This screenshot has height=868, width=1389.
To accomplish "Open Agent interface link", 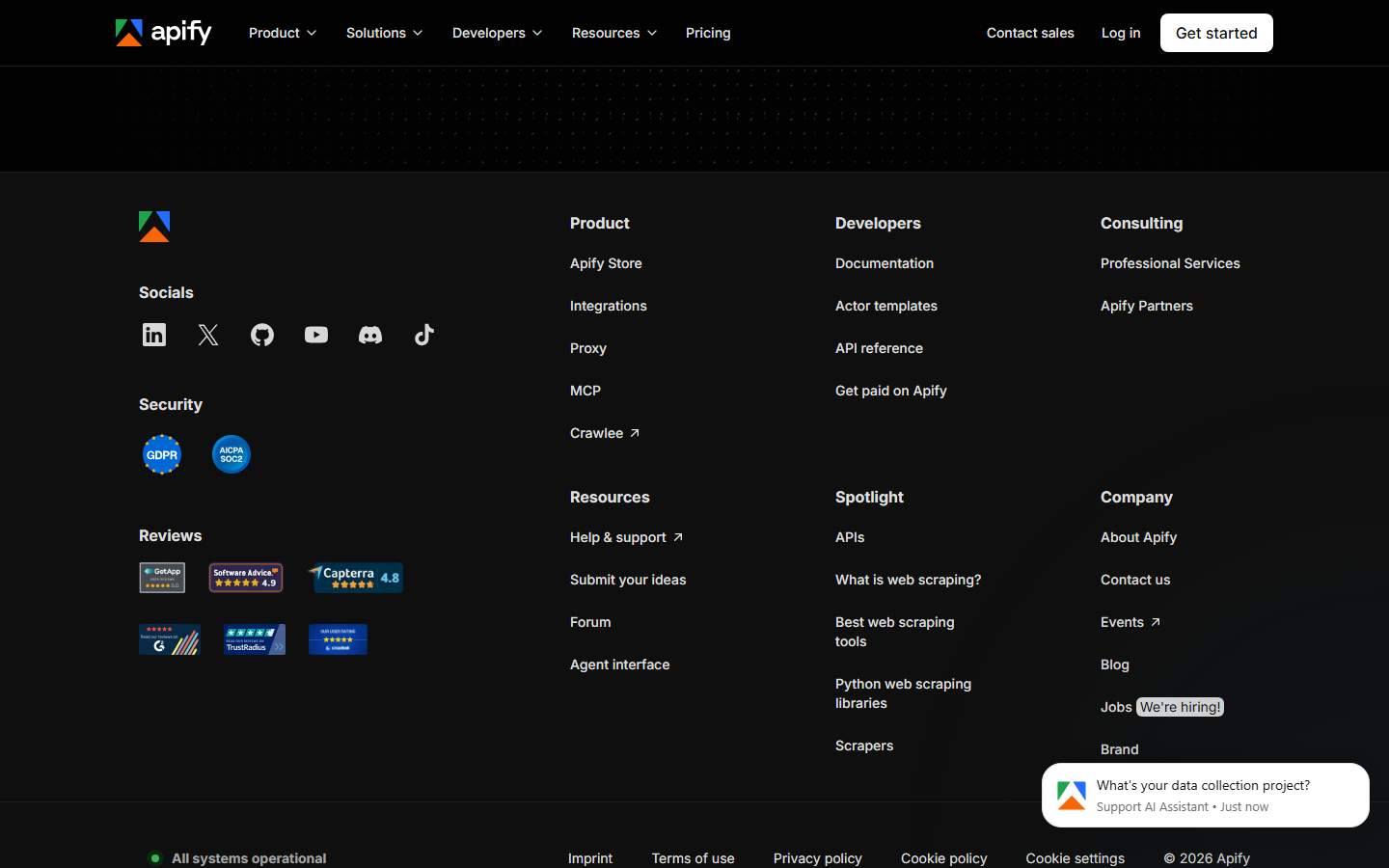I will tap(620, 665).
